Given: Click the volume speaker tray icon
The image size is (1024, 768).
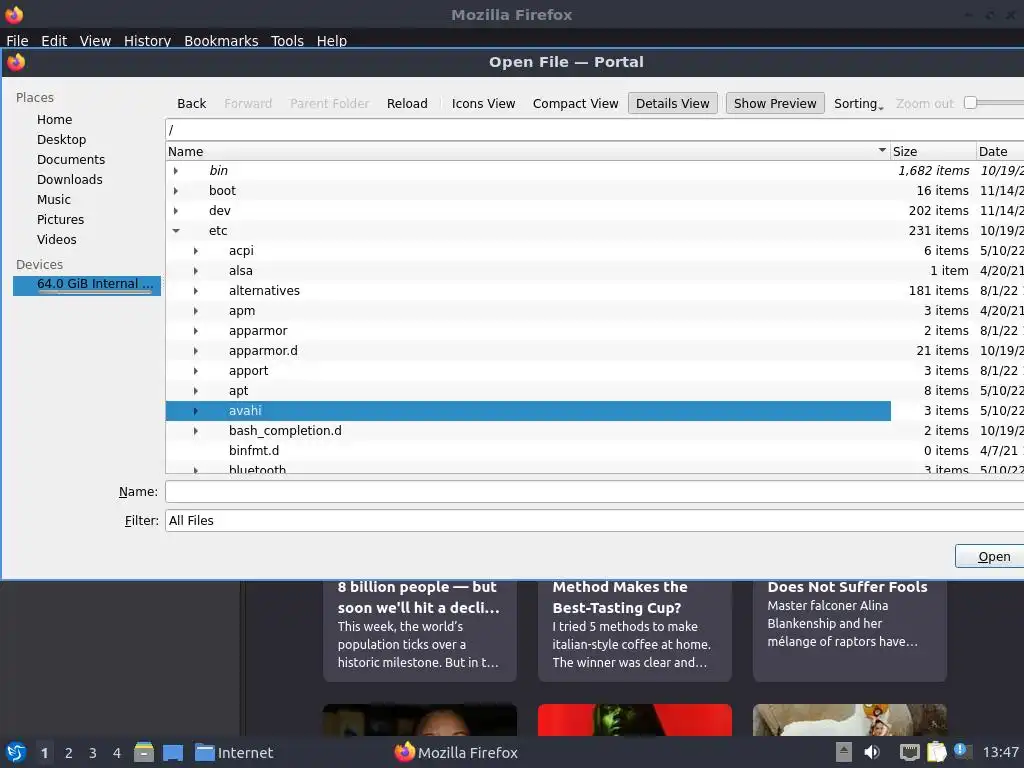Looking at the screenshot, I should point(872,752).
